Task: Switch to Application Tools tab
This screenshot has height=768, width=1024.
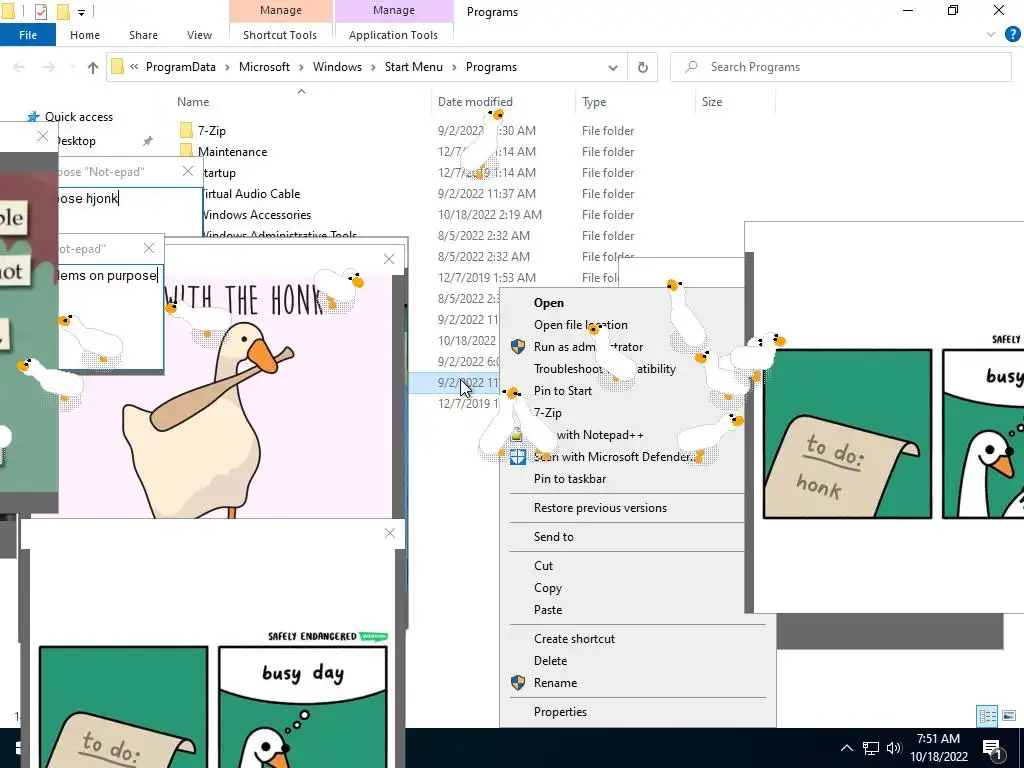Action: (393, 35)
